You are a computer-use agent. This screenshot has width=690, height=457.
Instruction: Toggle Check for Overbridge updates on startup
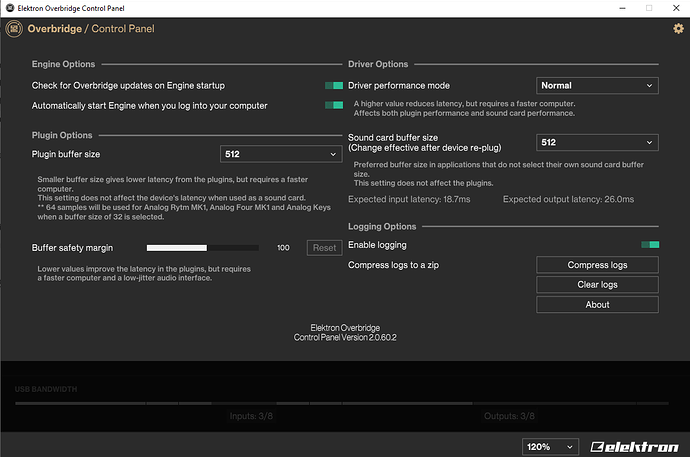coord(334,85)
